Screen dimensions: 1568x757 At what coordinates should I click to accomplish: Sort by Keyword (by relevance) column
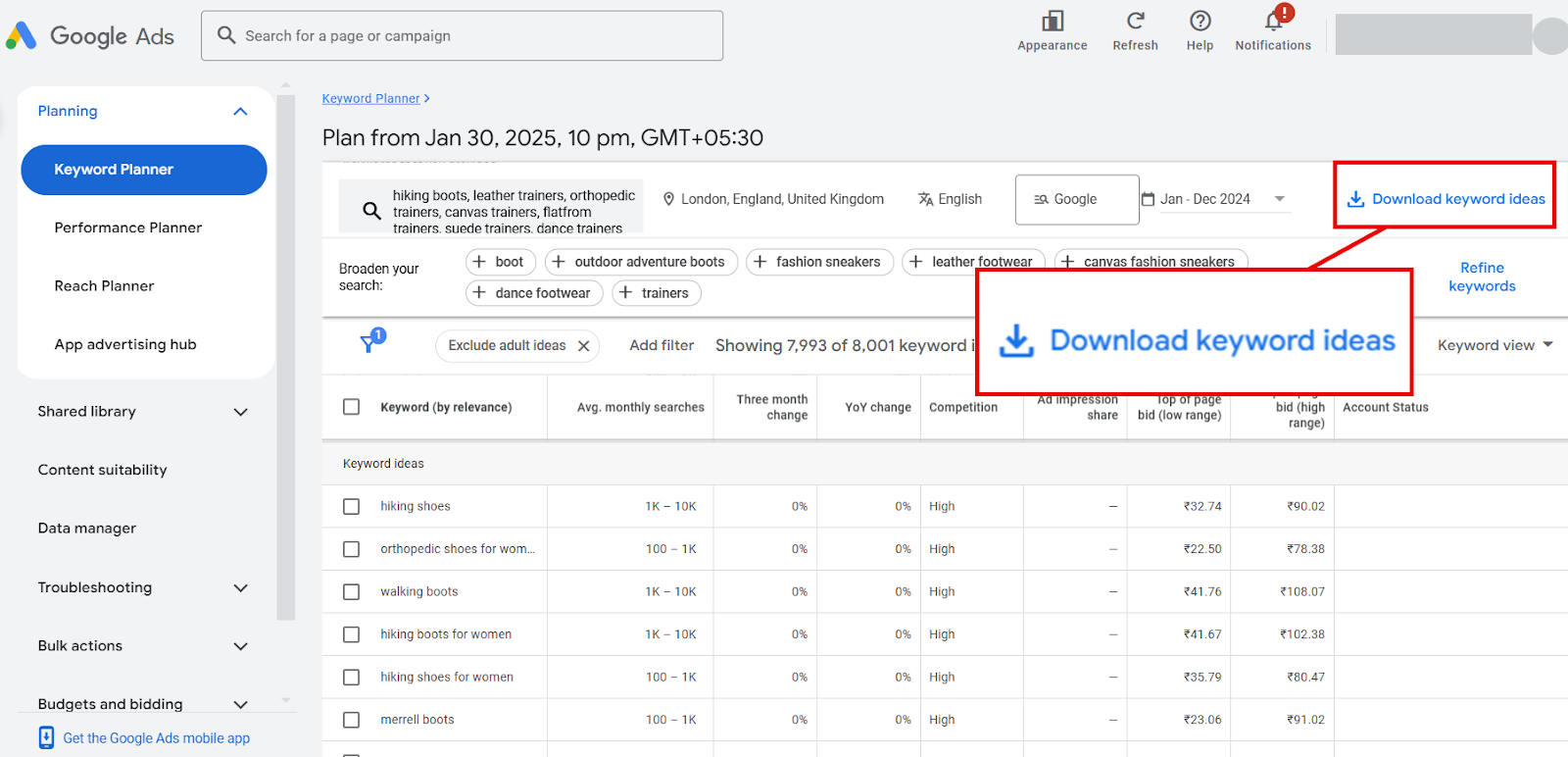click(446, 407)
